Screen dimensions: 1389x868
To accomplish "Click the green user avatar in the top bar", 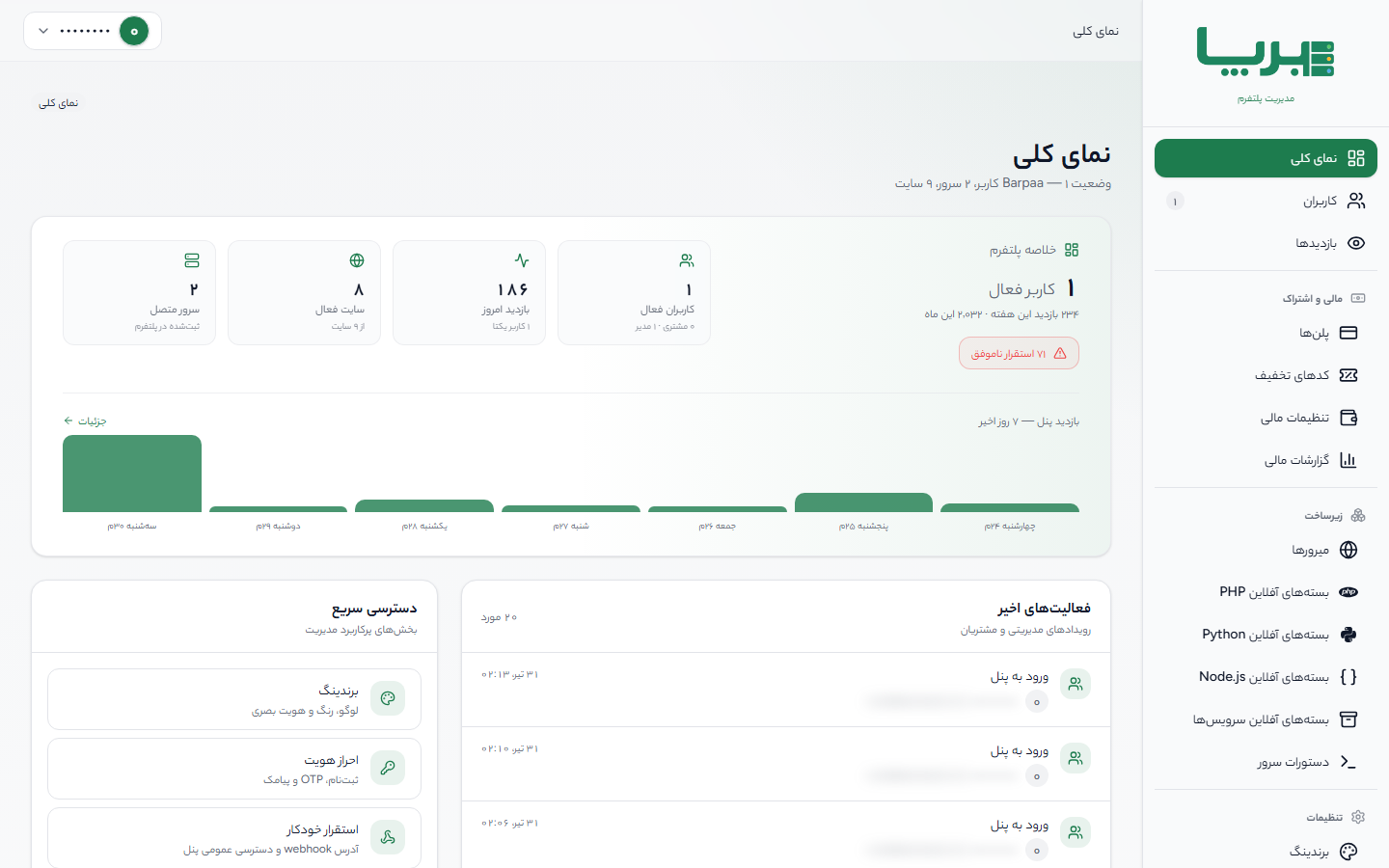I will tap(134, 31).
